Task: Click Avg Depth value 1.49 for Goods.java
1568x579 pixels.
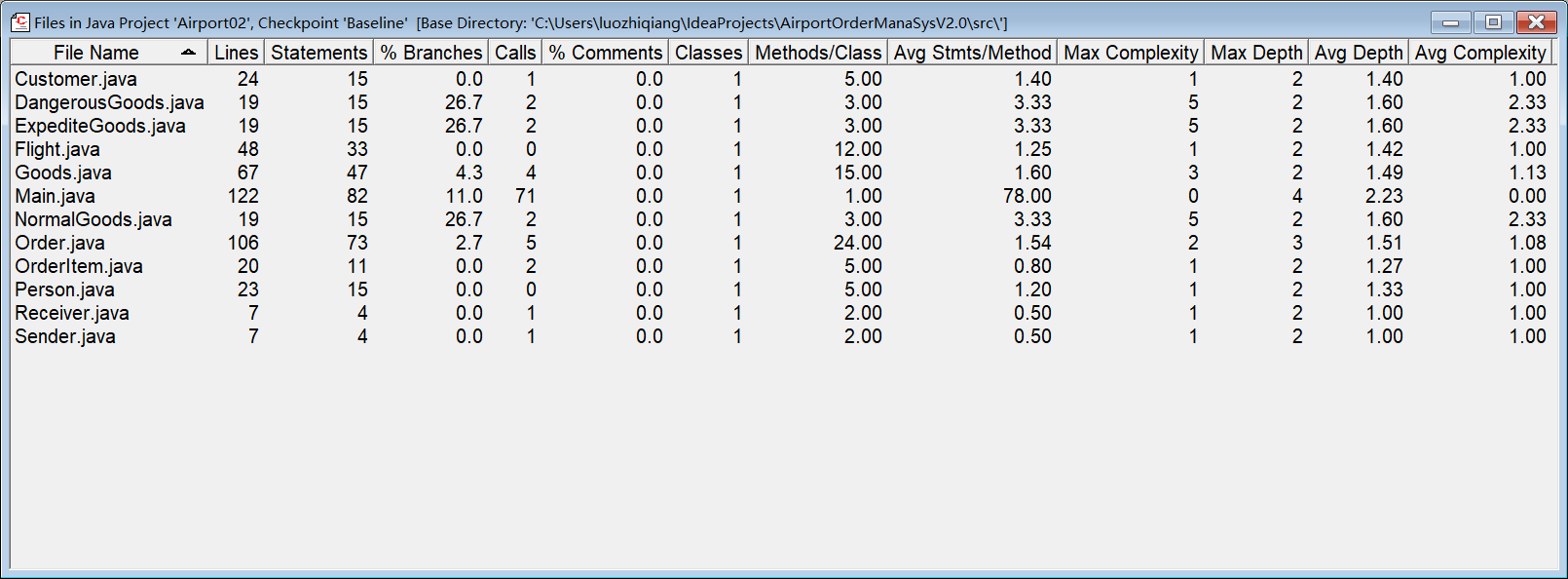Action: 1384,173
